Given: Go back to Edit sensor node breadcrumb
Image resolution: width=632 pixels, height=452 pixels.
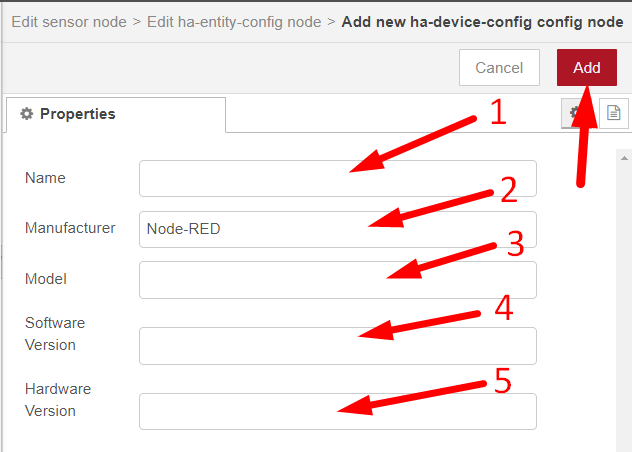Looking at the screenshot, I should point(67,20).
